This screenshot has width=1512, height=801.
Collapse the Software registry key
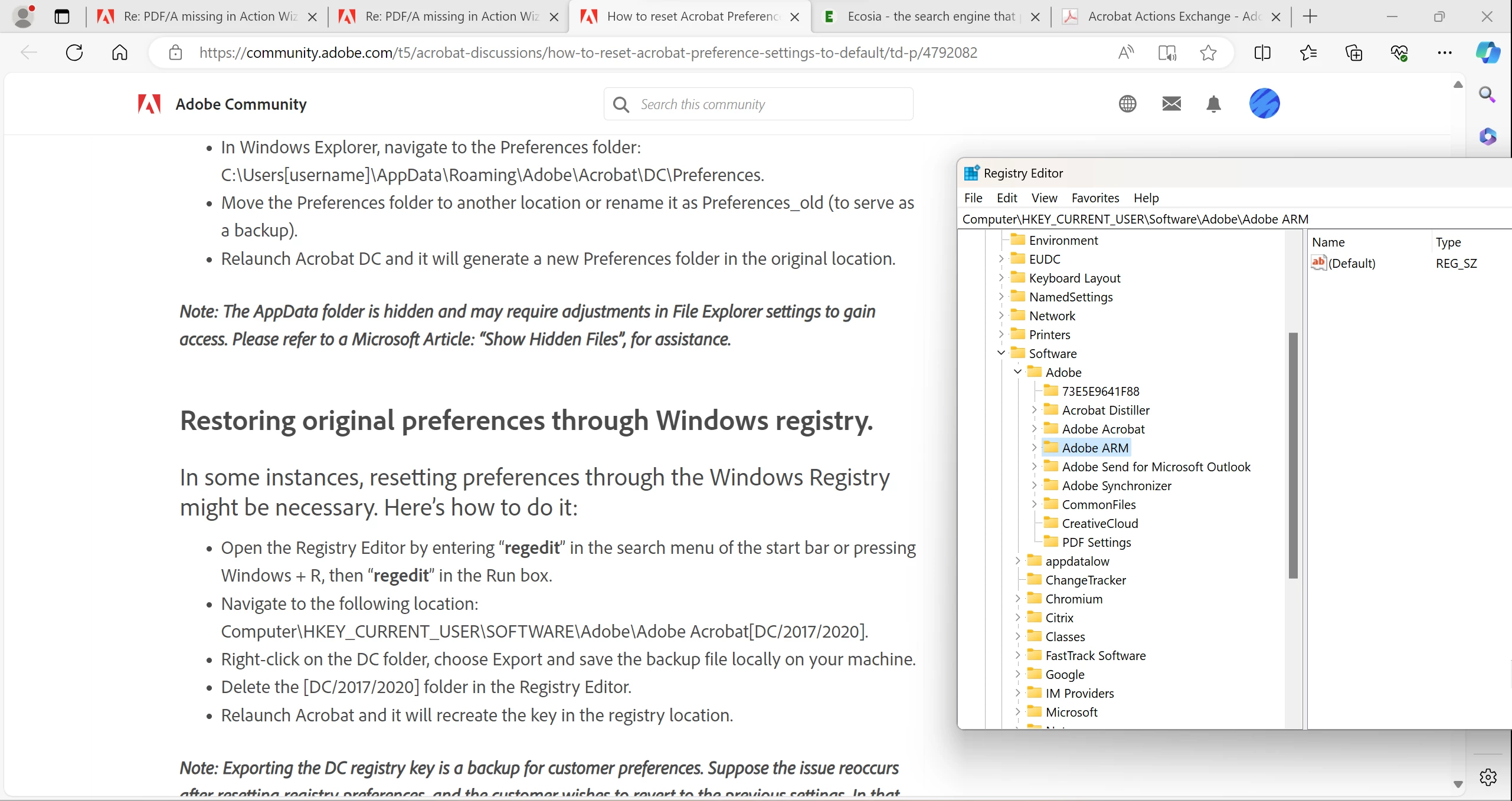[1001, 353]
